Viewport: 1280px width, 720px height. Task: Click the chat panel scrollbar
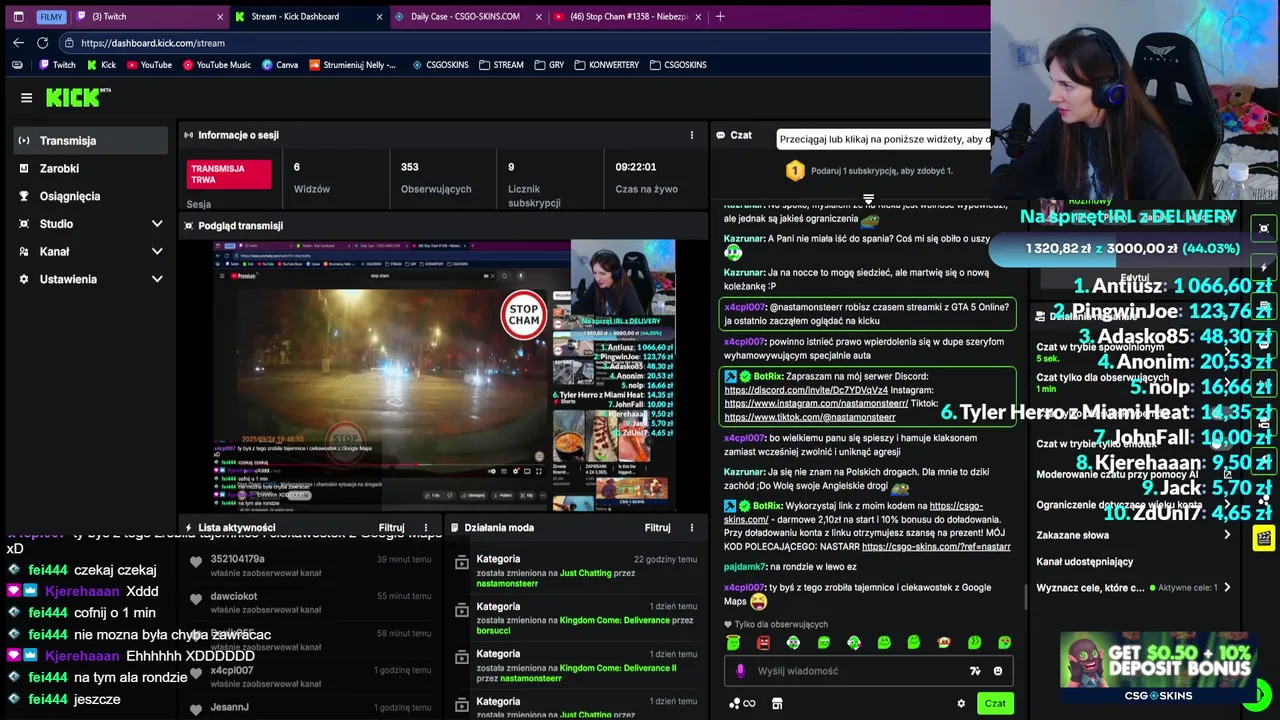pos(1025,595)
